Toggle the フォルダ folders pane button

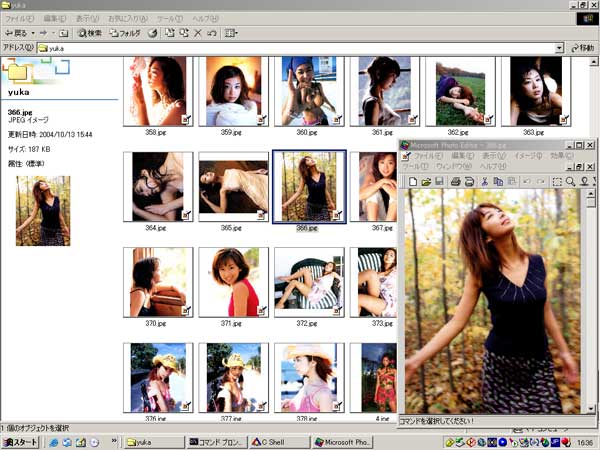tap(125, 33)
